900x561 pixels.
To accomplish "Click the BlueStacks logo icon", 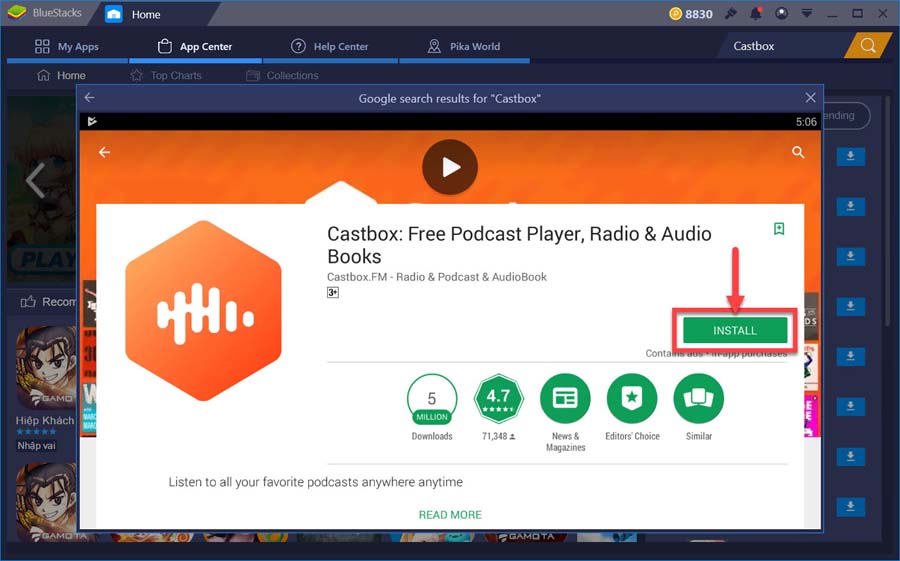I will point(16,12).
